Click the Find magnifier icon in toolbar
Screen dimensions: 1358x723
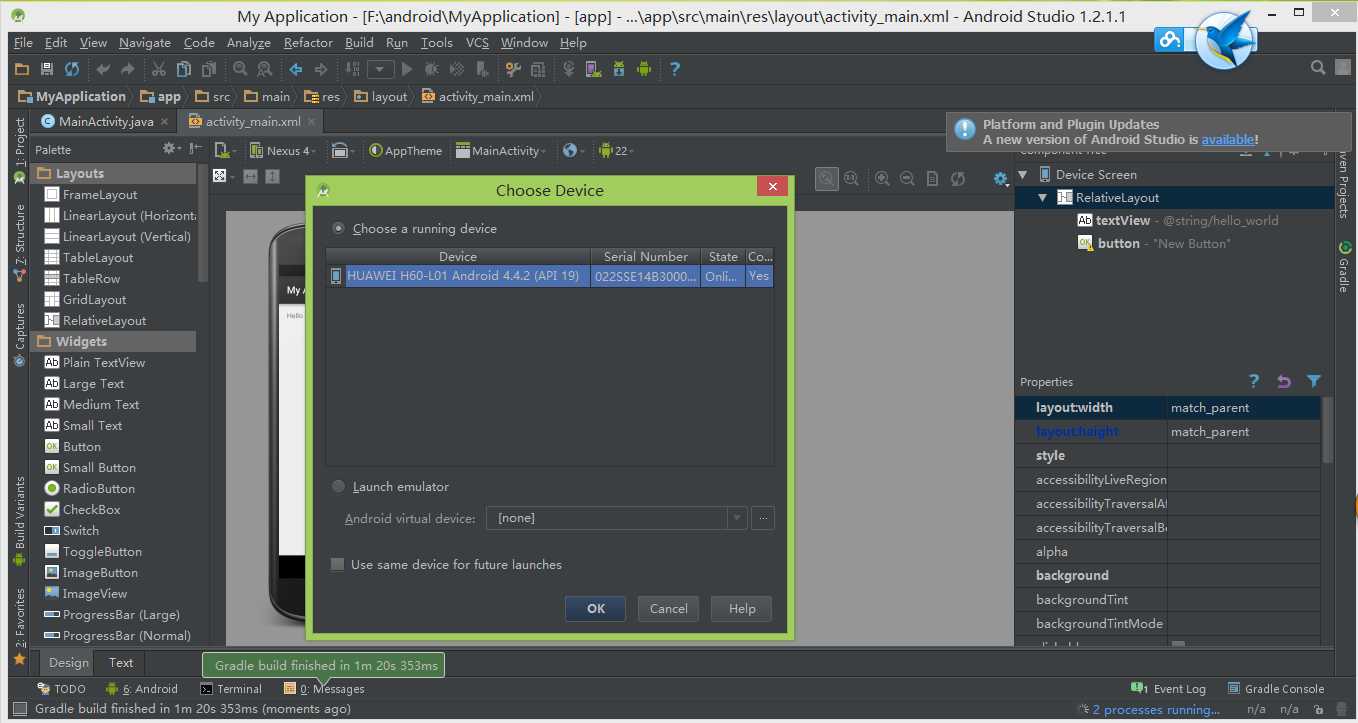point(240,69)
